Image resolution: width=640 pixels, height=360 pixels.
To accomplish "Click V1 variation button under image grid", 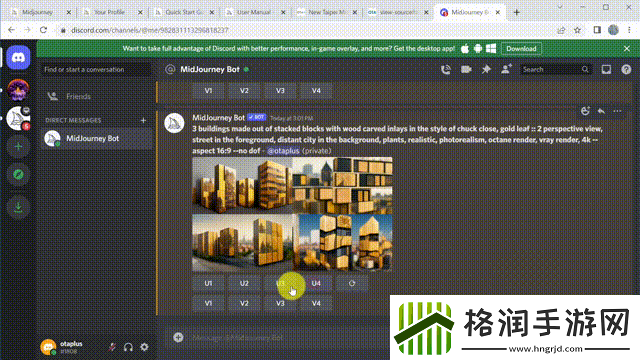I will [x=208, y=303].
